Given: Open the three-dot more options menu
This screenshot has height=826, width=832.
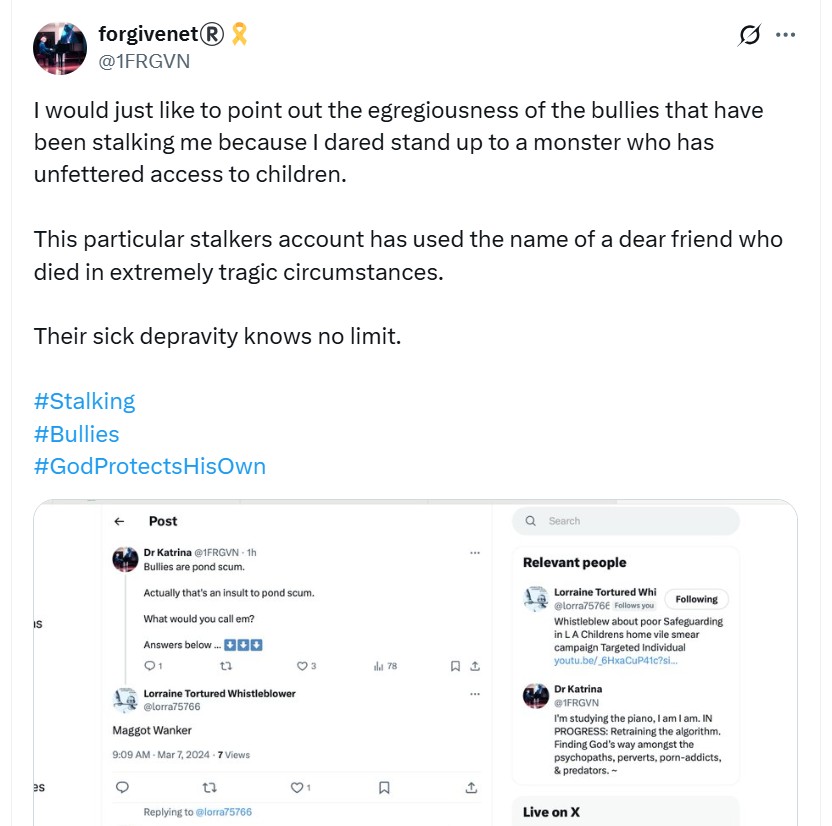Looking at the screenshot, I should pyautogui.click(x=785, y=35).
